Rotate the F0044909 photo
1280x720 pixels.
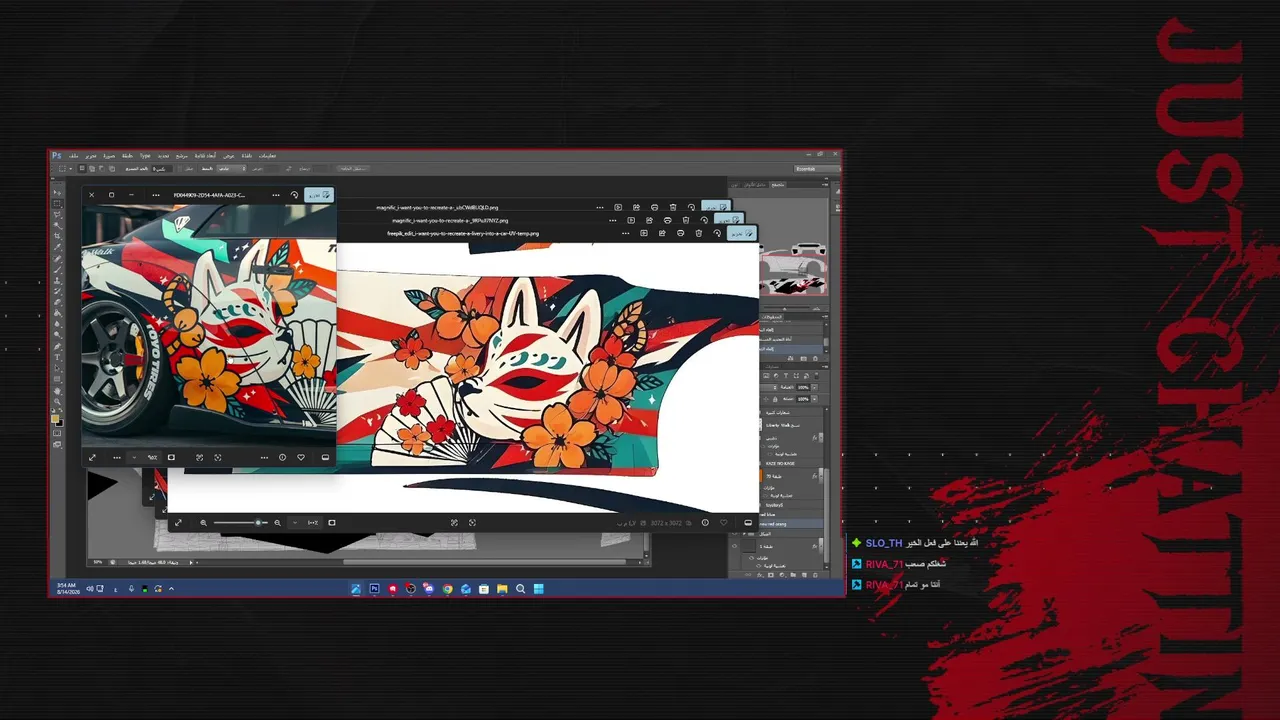pyautogui.click(x=294, y=195)
